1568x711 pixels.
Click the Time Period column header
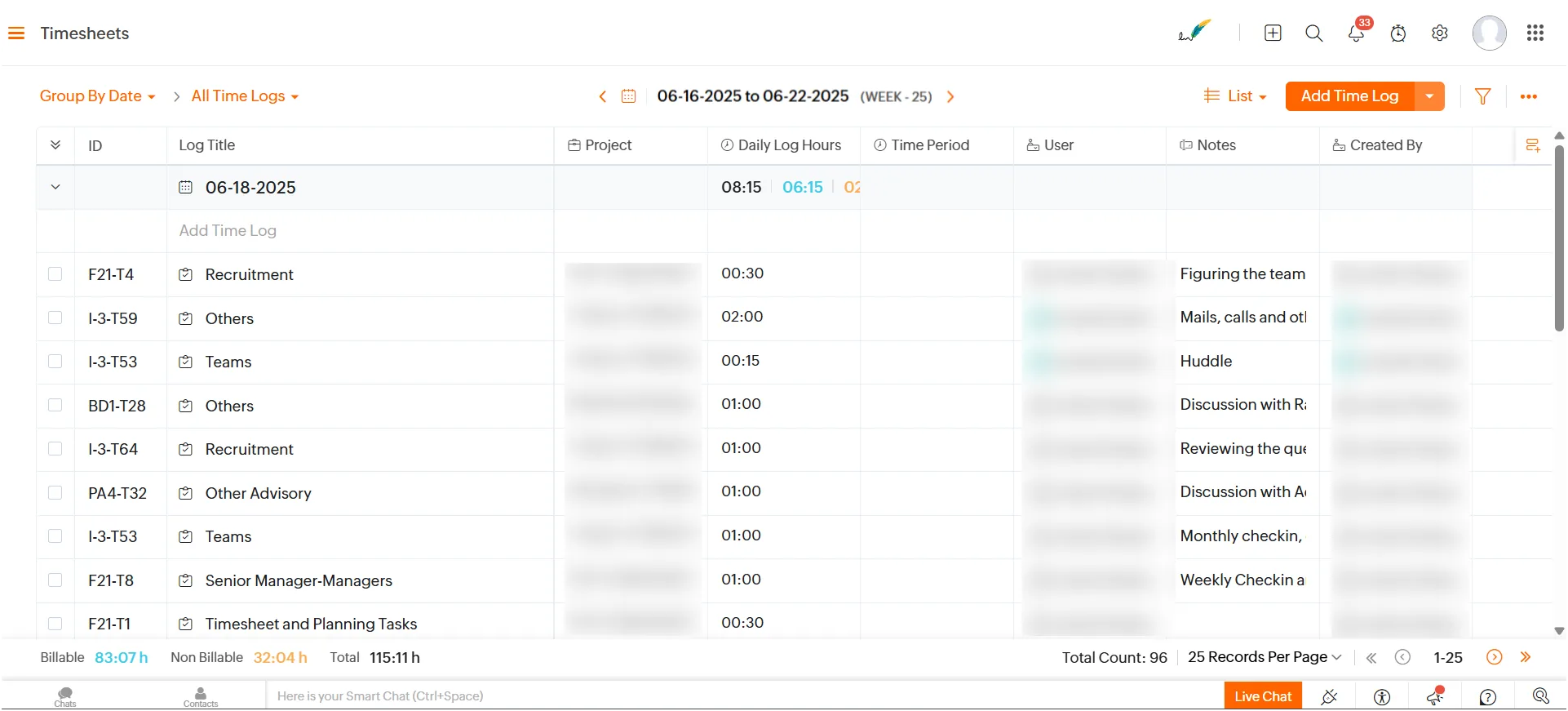pos(921,145)
